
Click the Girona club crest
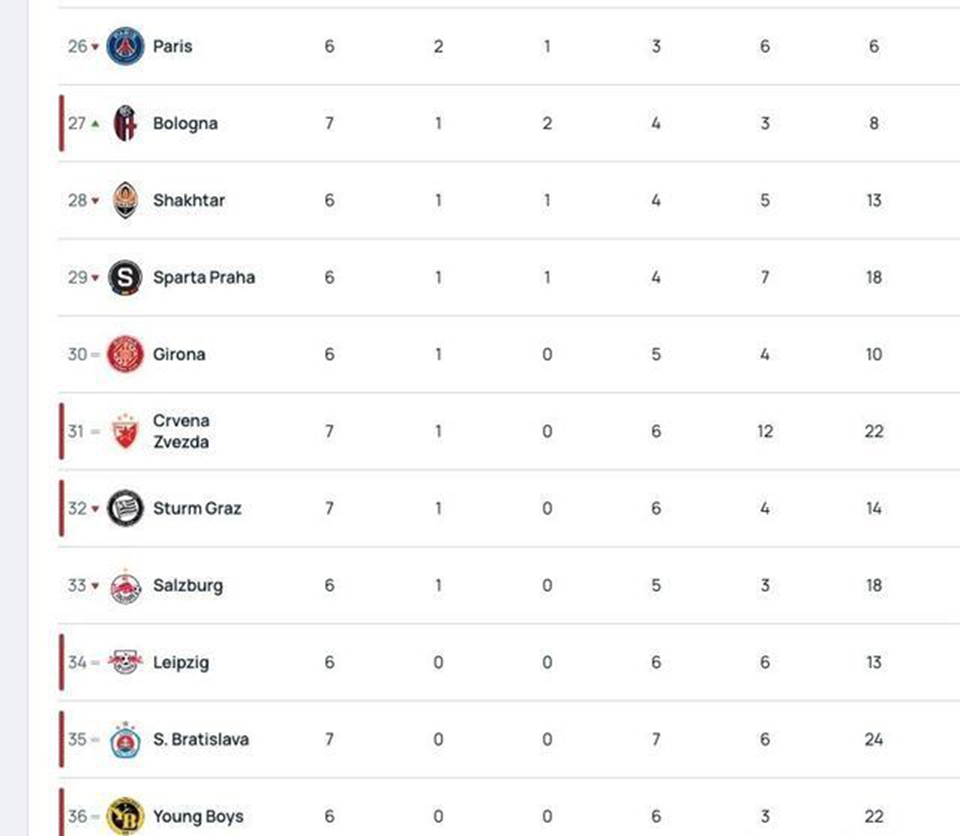(x=126, y=354)
